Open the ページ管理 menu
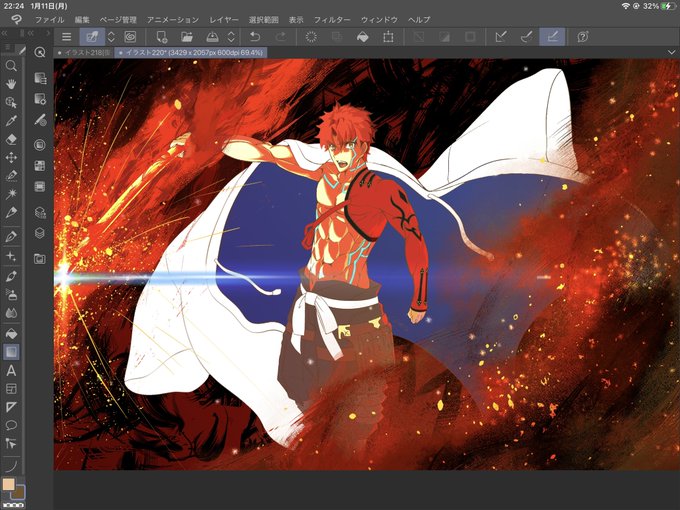Image resolution: width=680 pixels, height=510 pixels. [118, 20]
